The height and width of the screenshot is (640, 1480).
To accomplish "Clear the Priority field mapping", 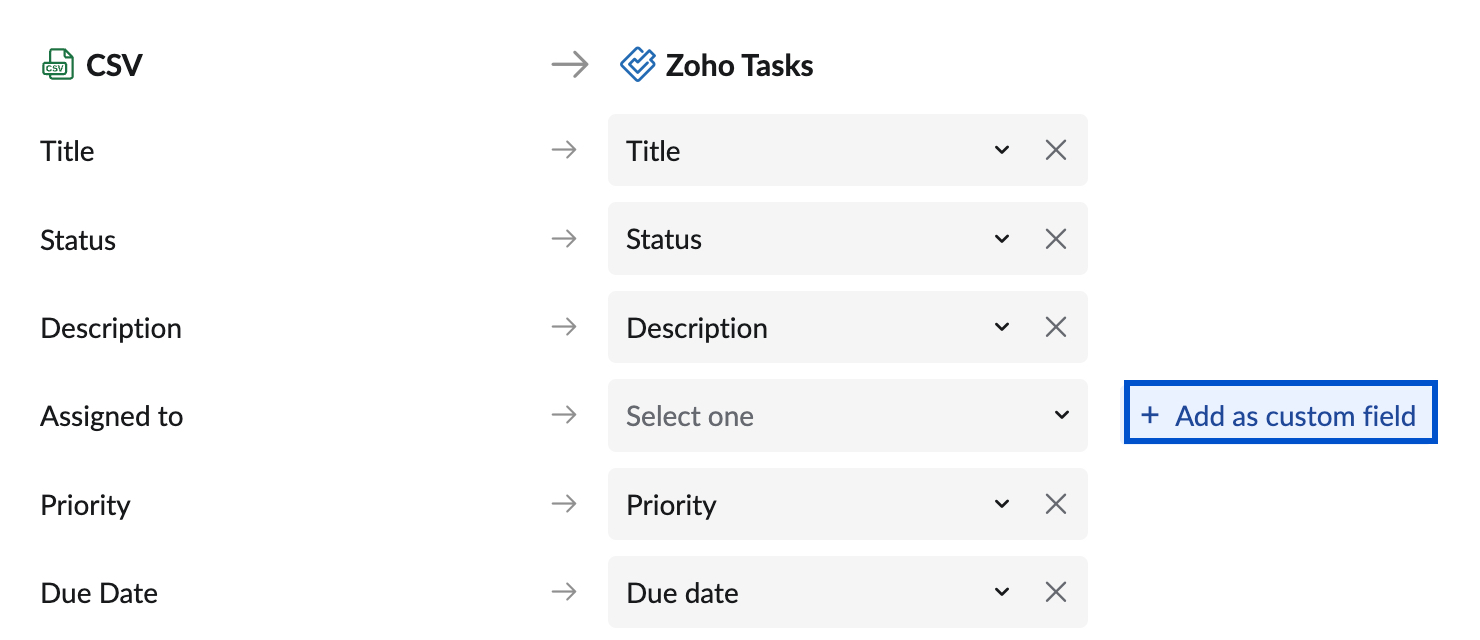I will tap(1055, 505).
